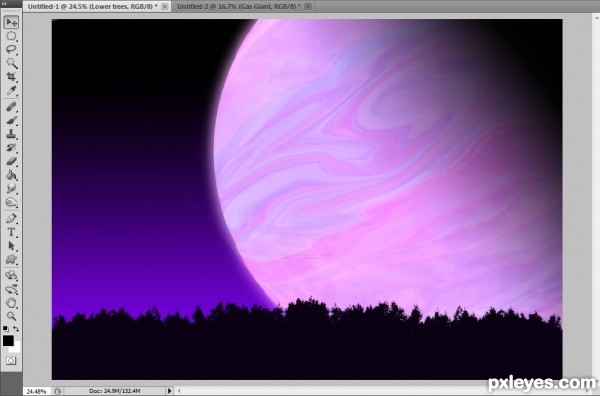Click the horizontal scrollbar left arrow

tap(179, 391)
